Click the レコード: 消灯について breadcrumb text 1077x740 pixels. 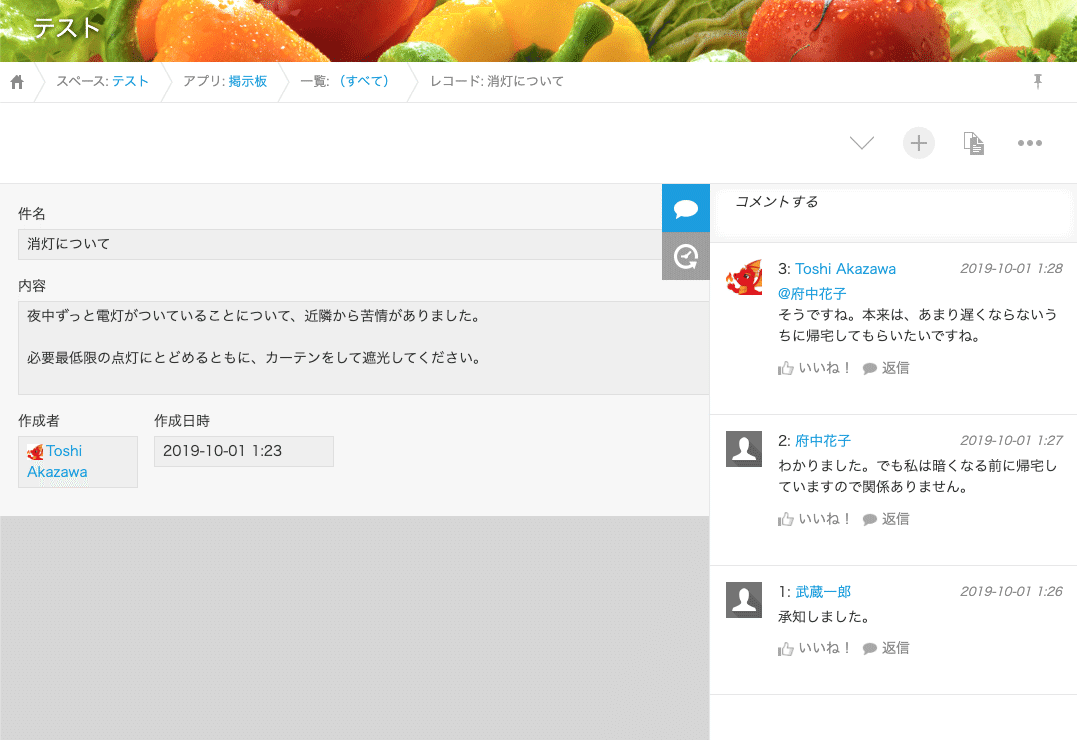497,81
